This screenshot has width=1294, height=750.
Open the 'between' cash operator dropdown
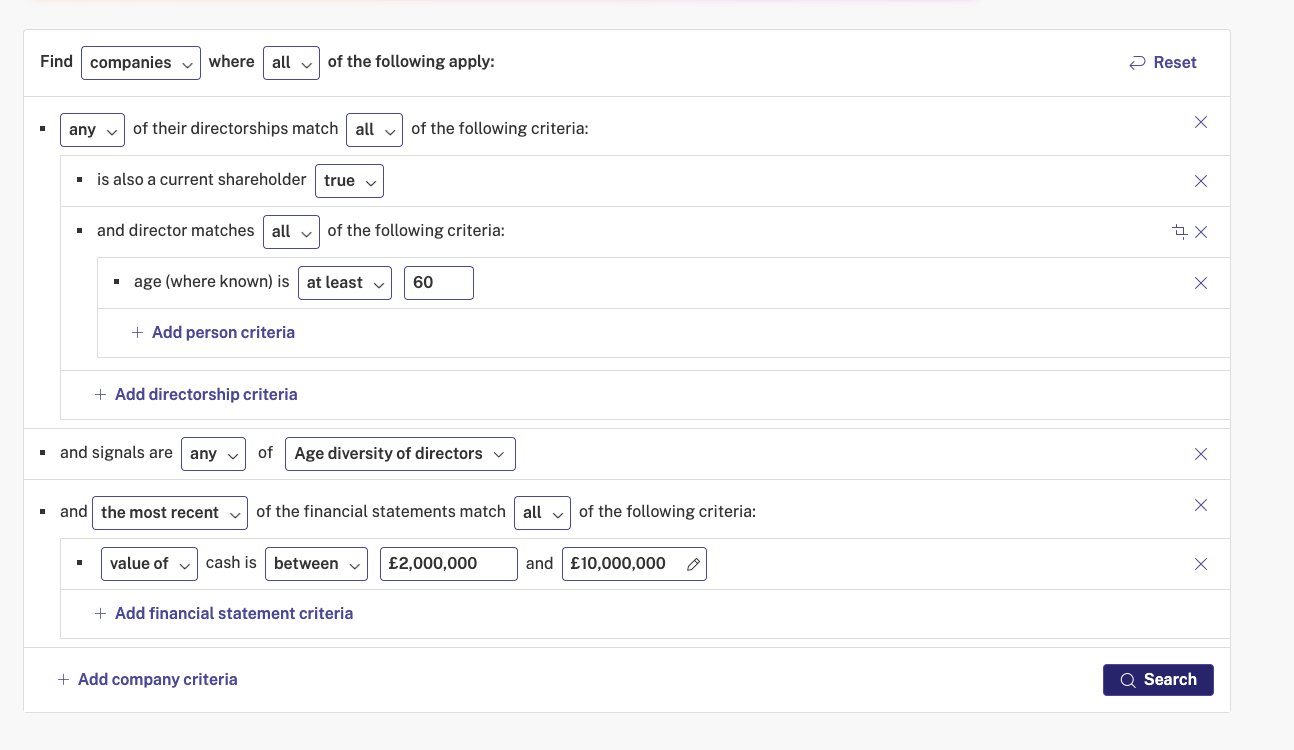(x=316, y=564)
